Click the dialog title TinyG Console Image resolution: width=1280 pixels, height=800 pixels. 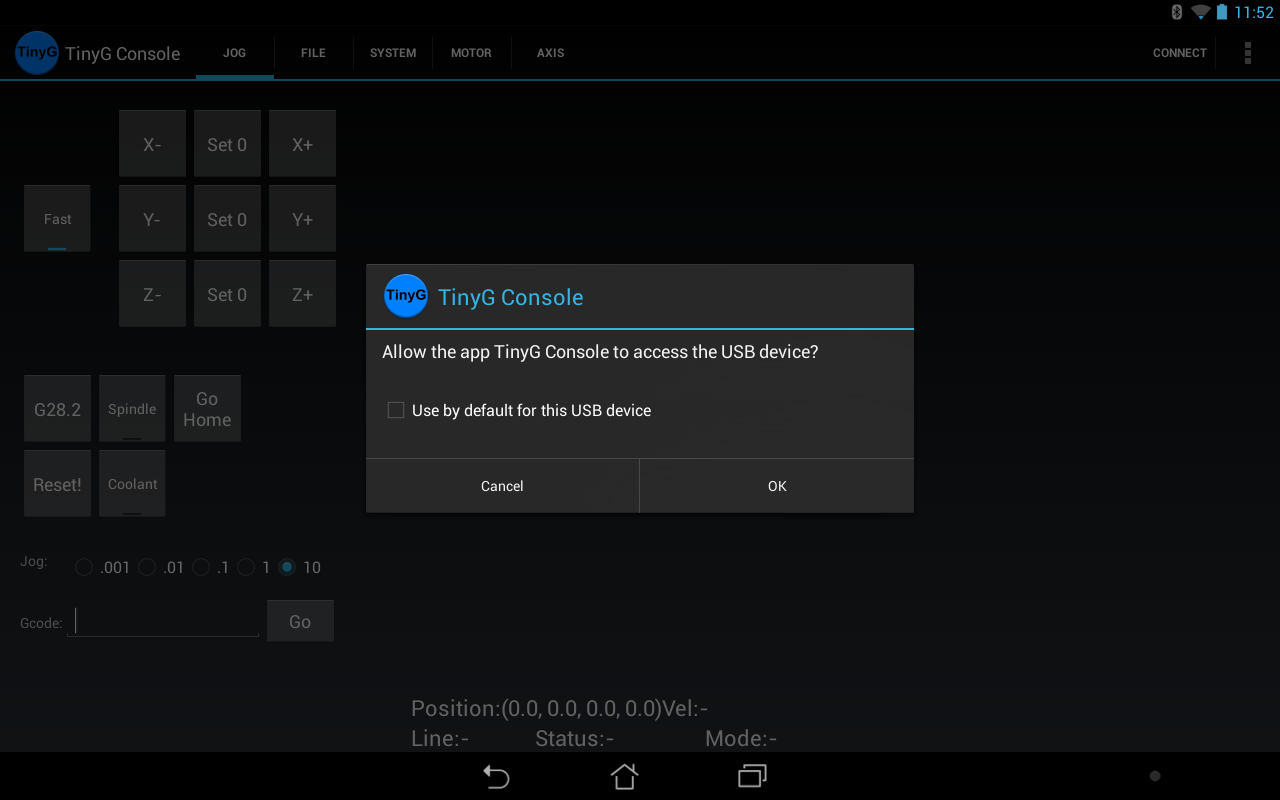pyautogui.click(x=511, y=297)
